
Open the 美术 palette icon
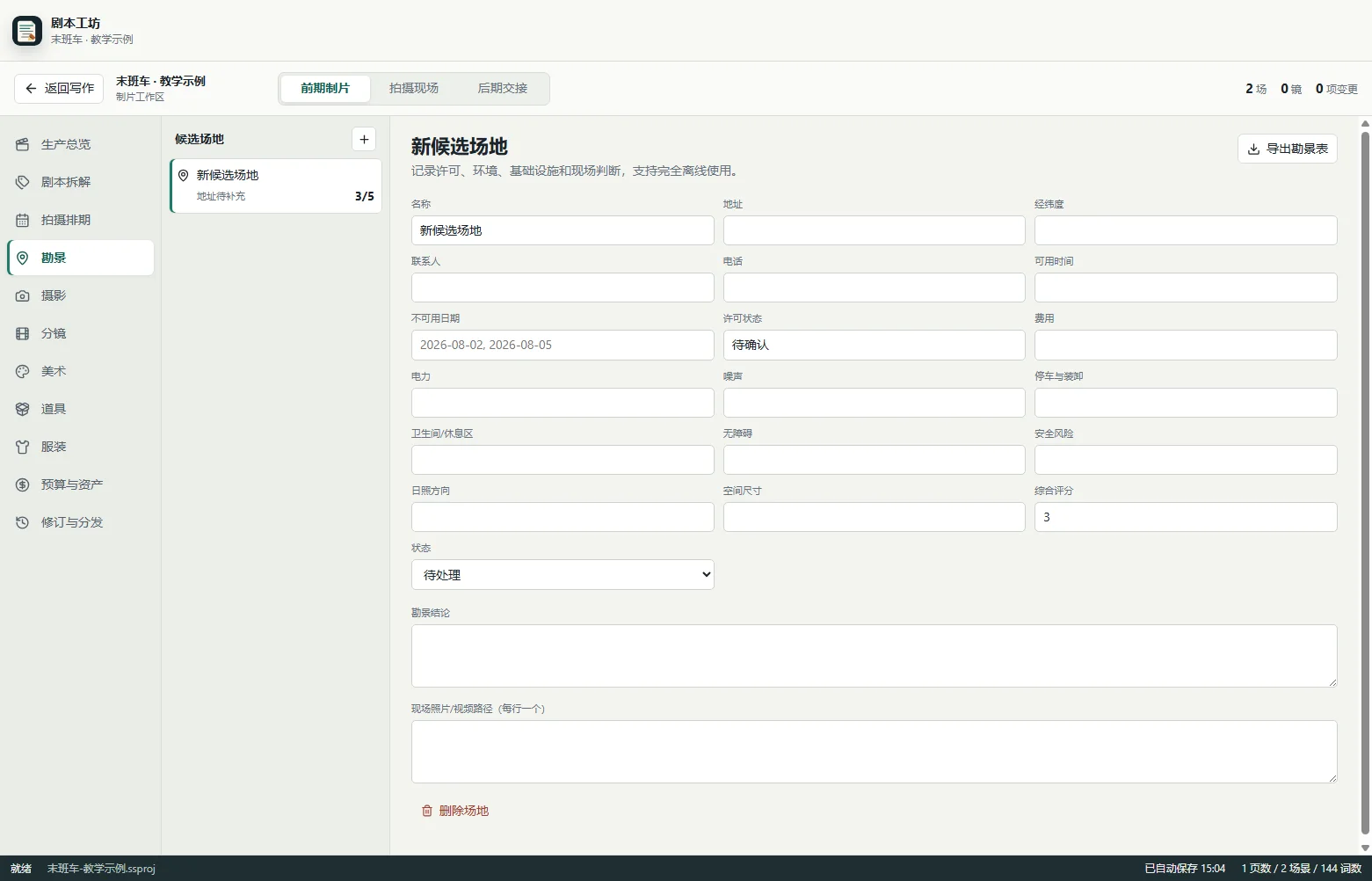pyautogui.click(x=23, y=371)
